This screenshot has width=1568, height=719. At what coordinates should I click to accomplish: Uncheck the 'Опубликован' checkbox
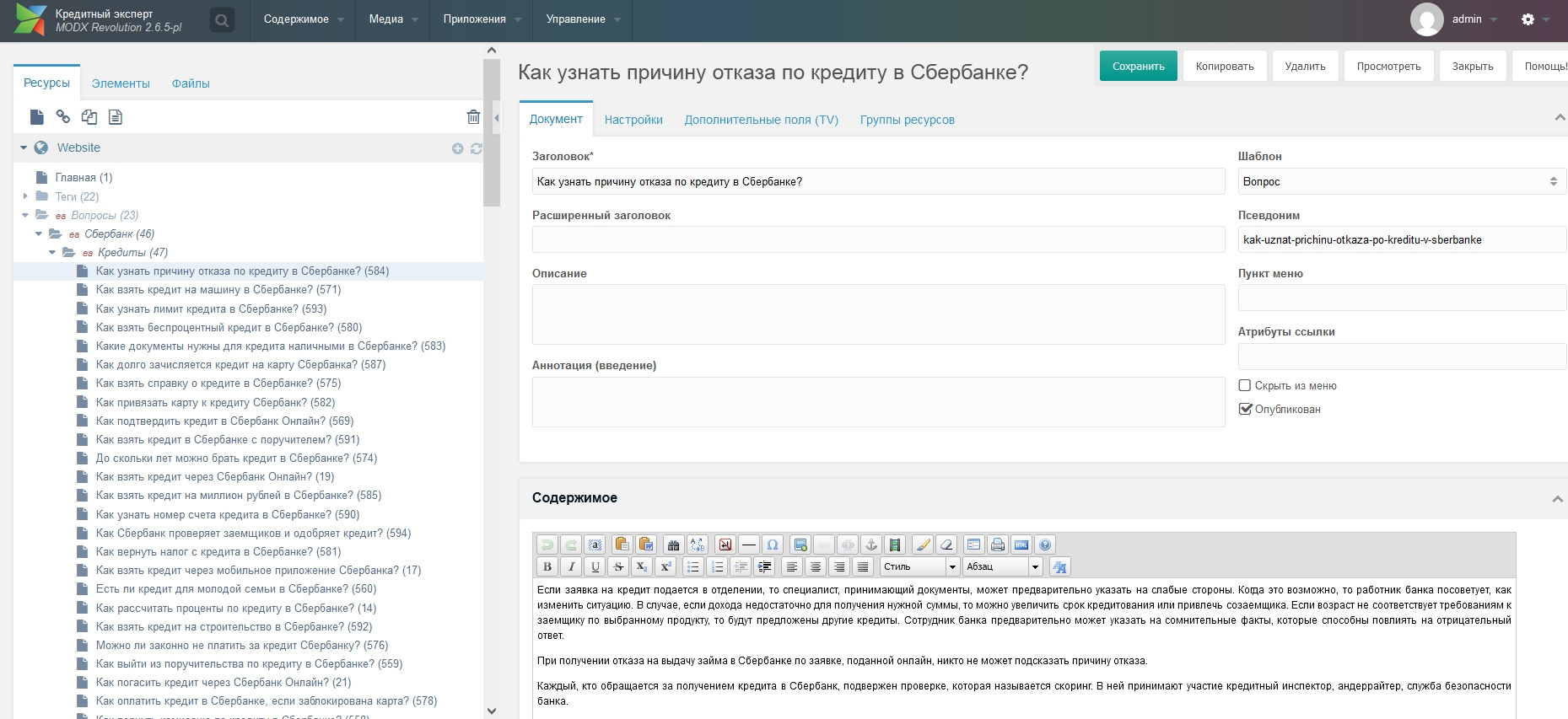tap(1245, 410)
